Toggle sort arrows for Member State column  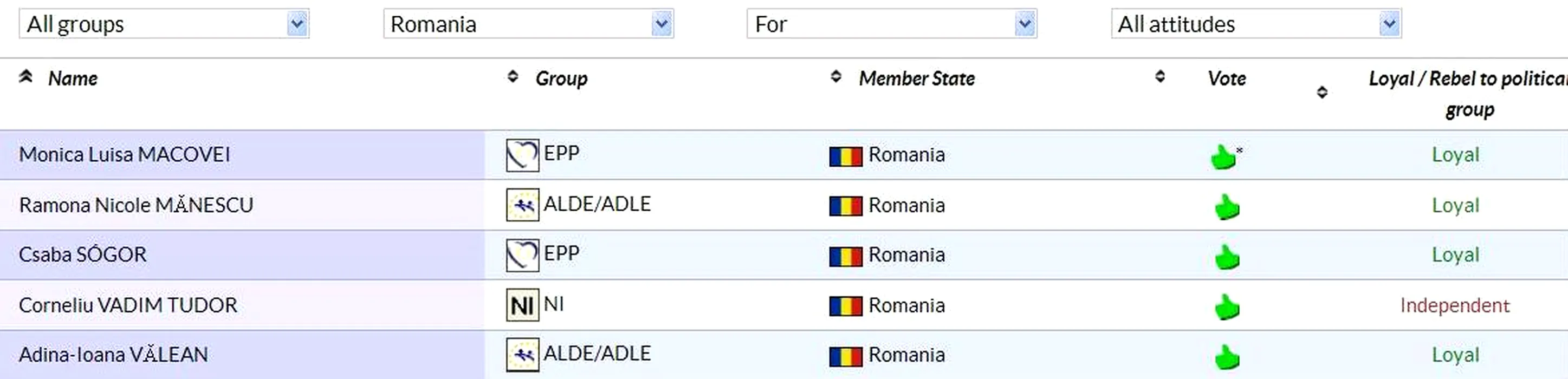[835, 77]
